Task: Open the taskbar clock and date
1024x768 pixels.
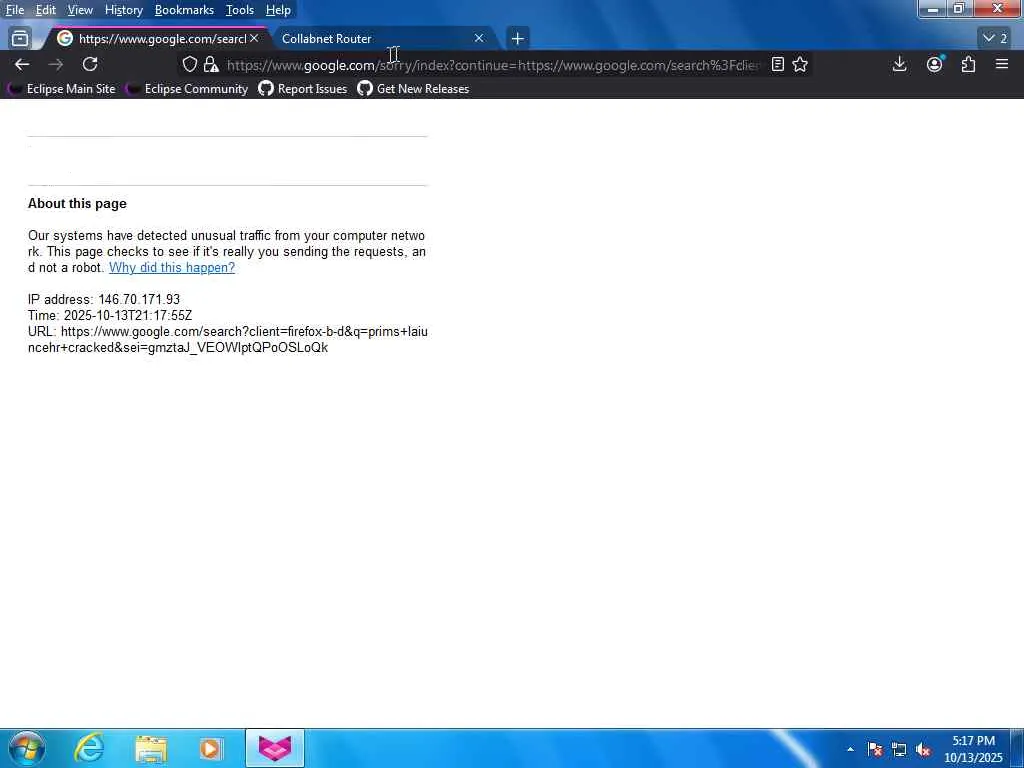Action: click(x=973, y=749)
